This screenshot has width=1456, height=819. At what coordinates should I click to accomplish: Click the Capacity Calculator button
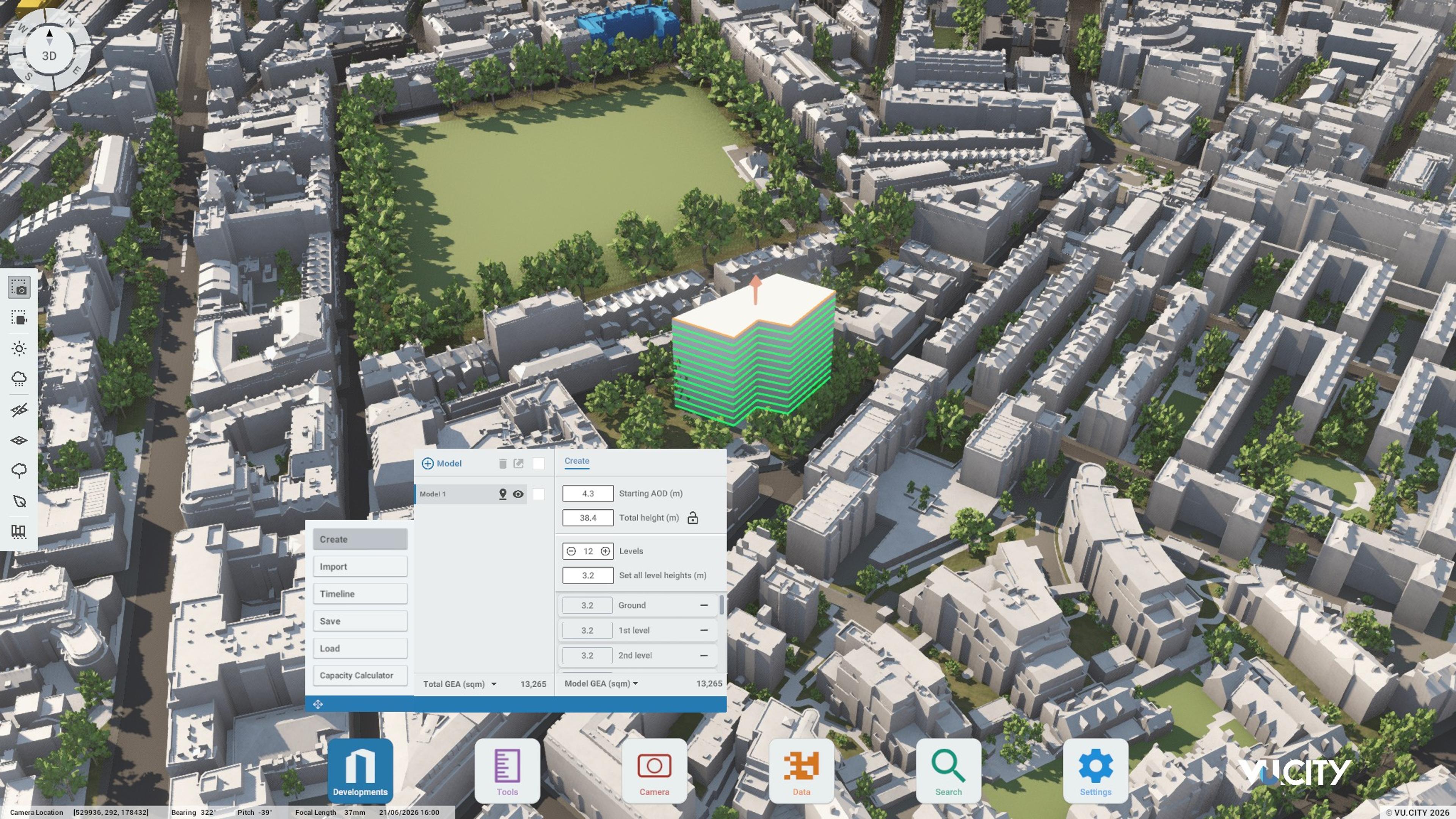coord(360,675)
